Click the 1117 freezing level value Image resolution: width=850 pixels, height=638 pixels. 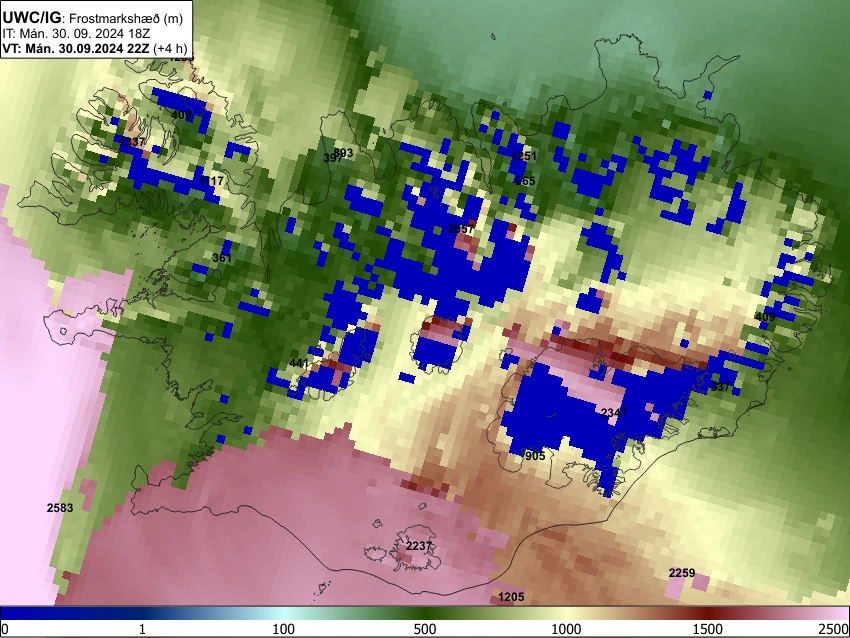[211, 181]
